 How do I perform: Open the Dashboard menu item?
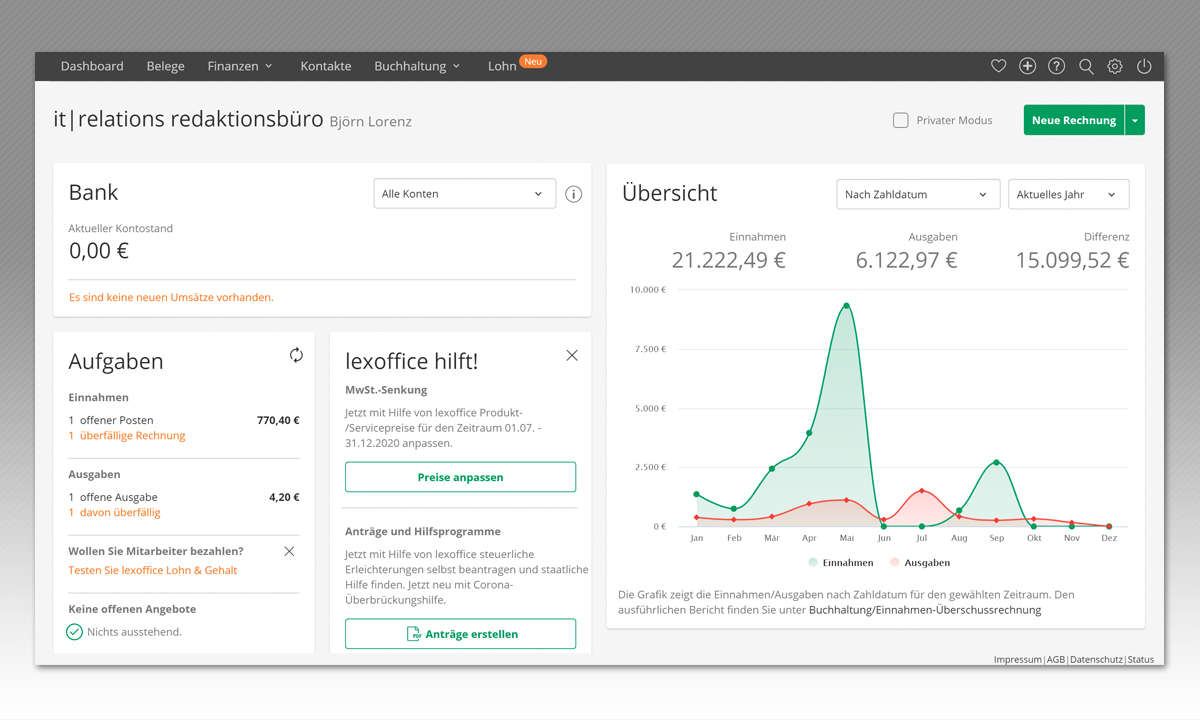tap(92, 66)
